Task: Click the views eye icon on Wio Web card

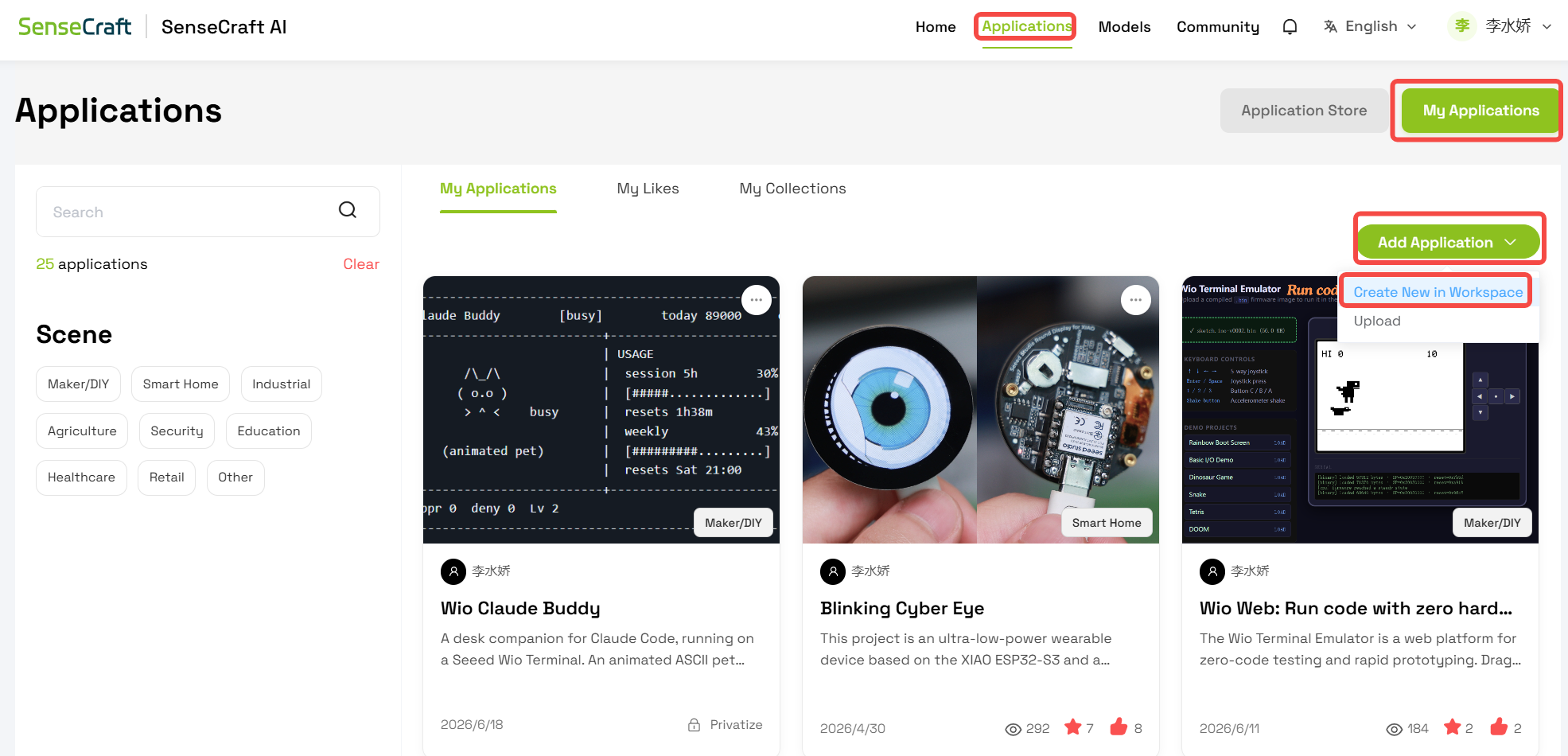Action: point(1395,729)
